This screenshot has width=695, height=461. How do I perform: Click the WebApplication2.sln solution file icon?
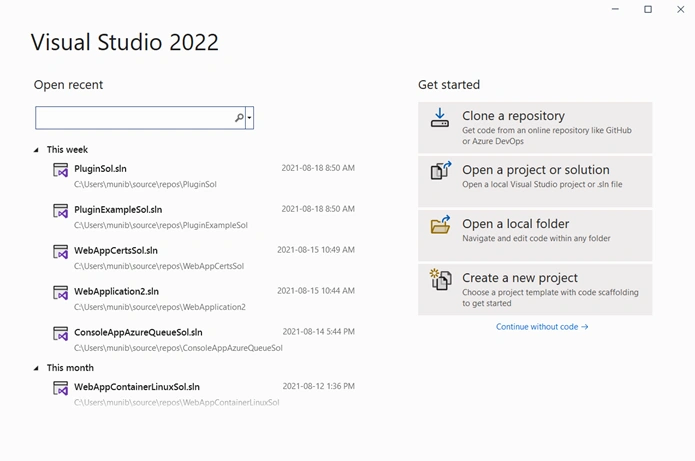point(60,293)
